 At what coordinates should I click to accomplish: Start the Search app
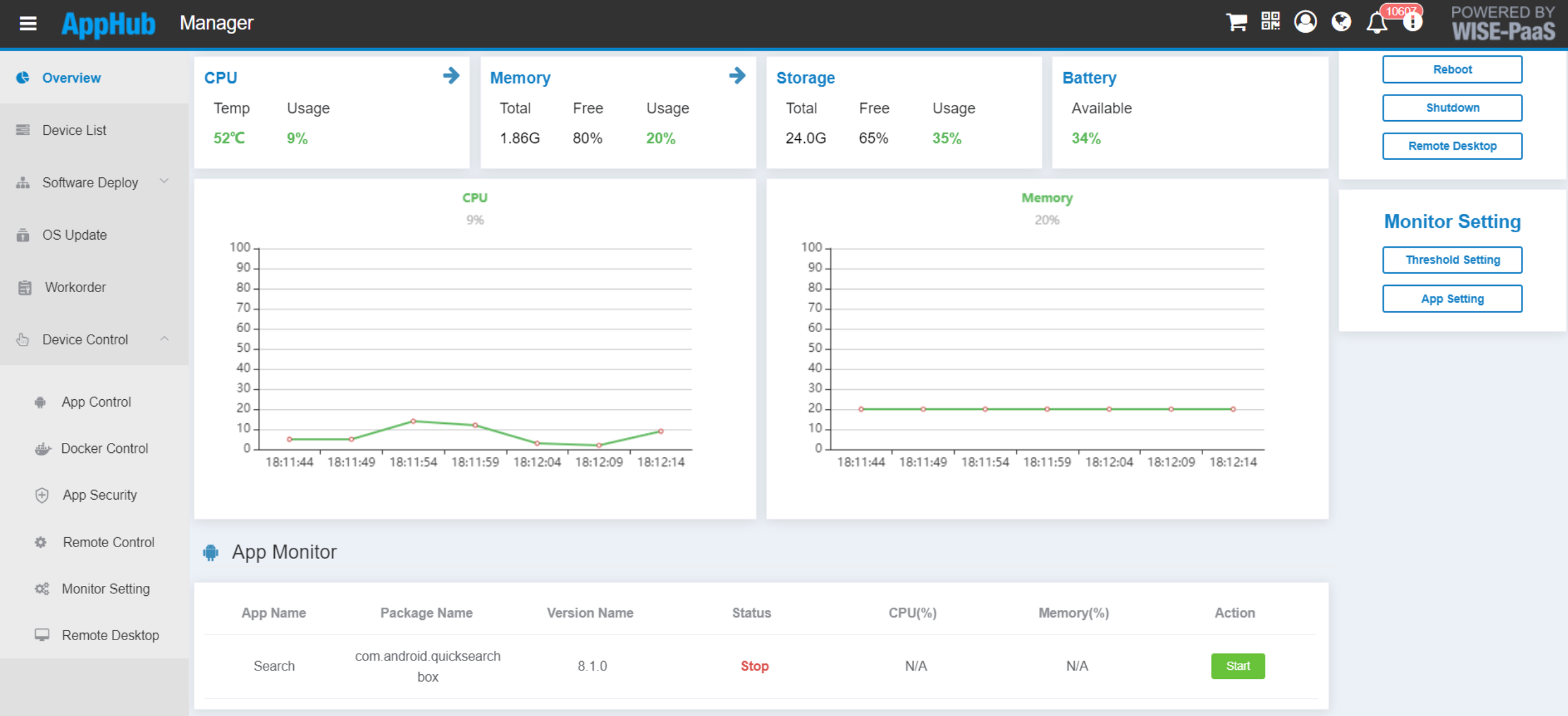[1237, 666]
